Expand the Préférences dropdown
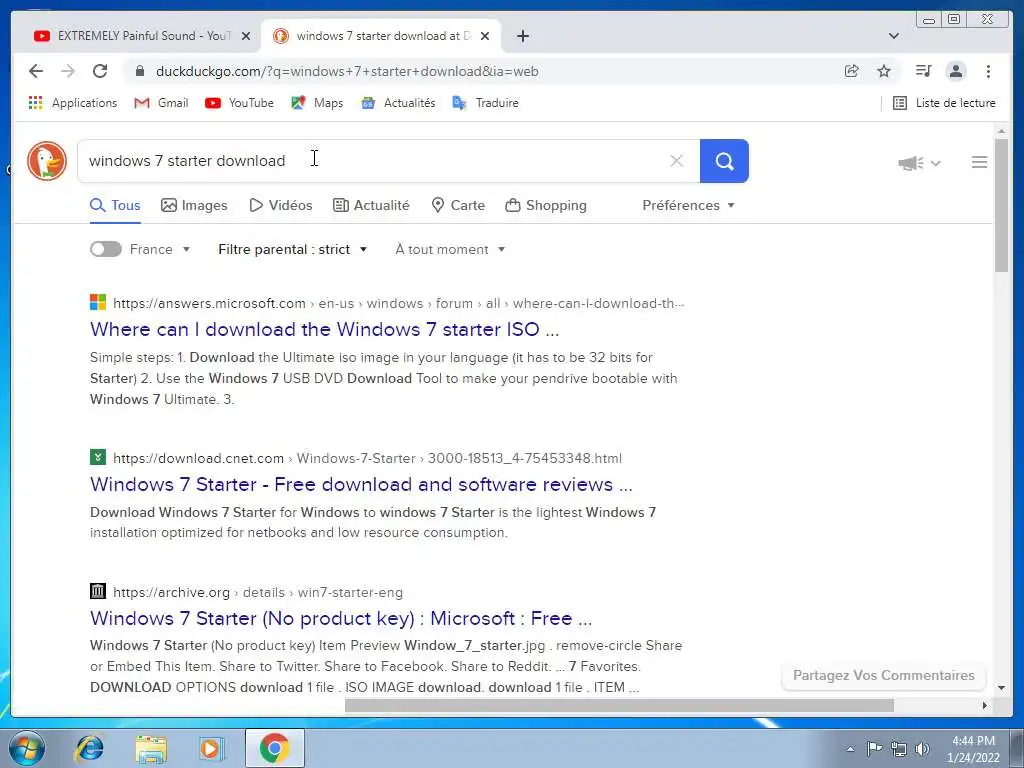 click(688, 205)
